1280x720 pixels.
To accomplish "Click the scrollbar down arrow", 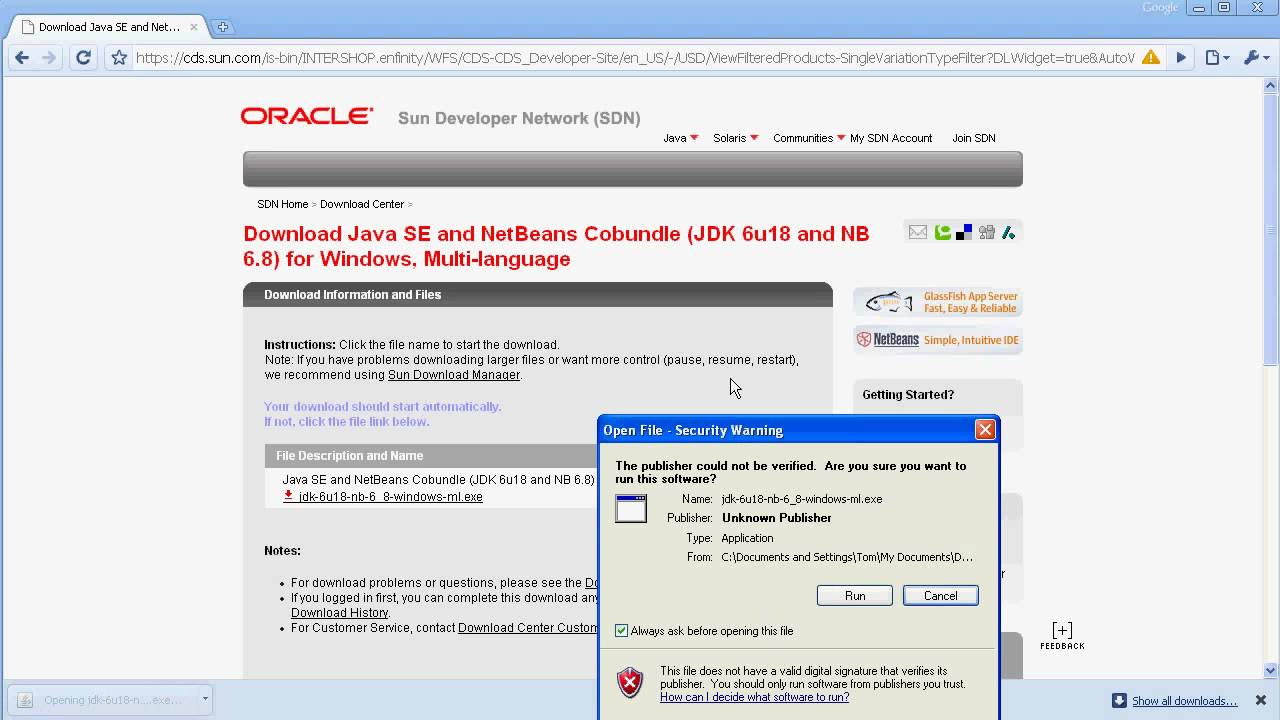I will (1271, 671).
